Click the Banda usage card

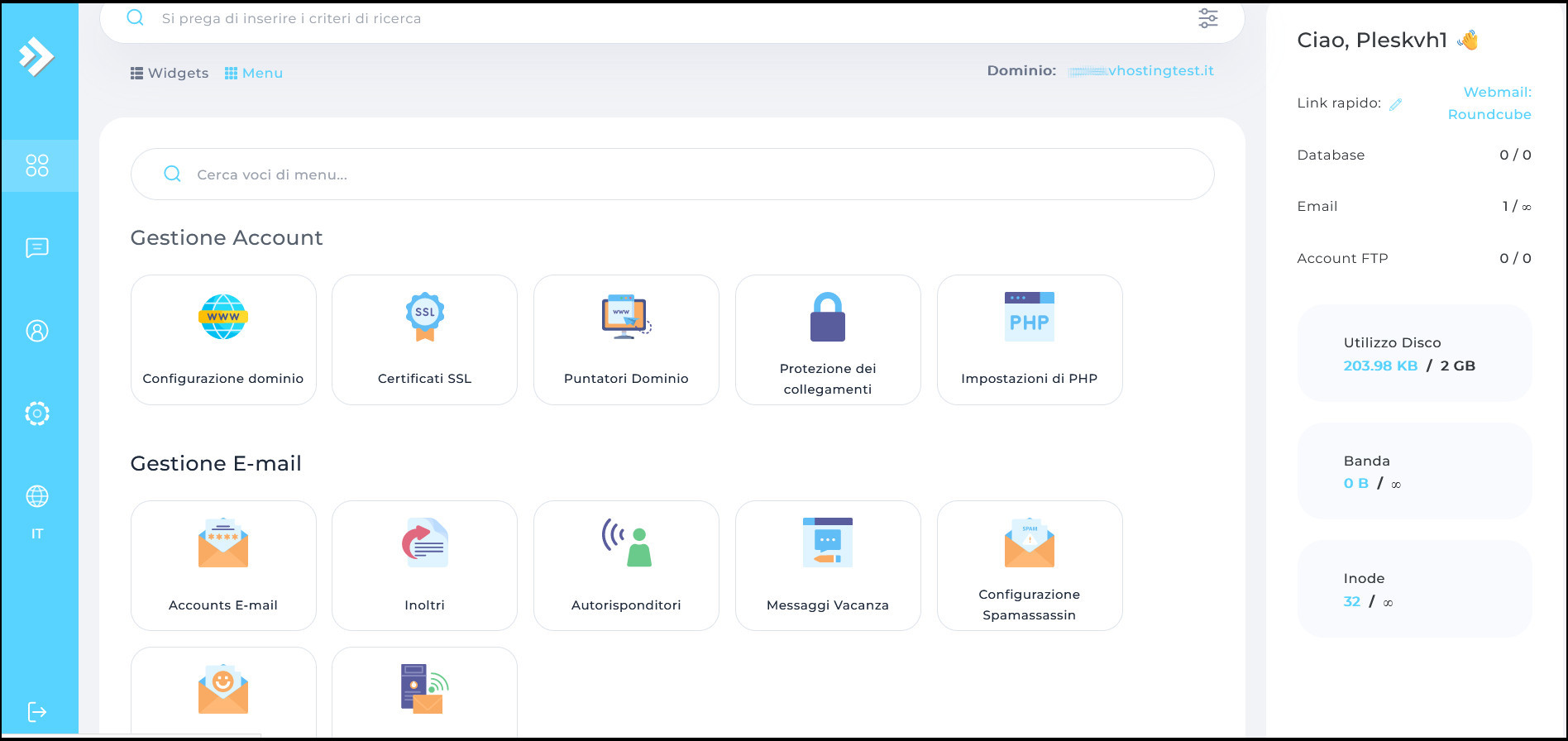pyautogui.click(x=1414, y=471)
